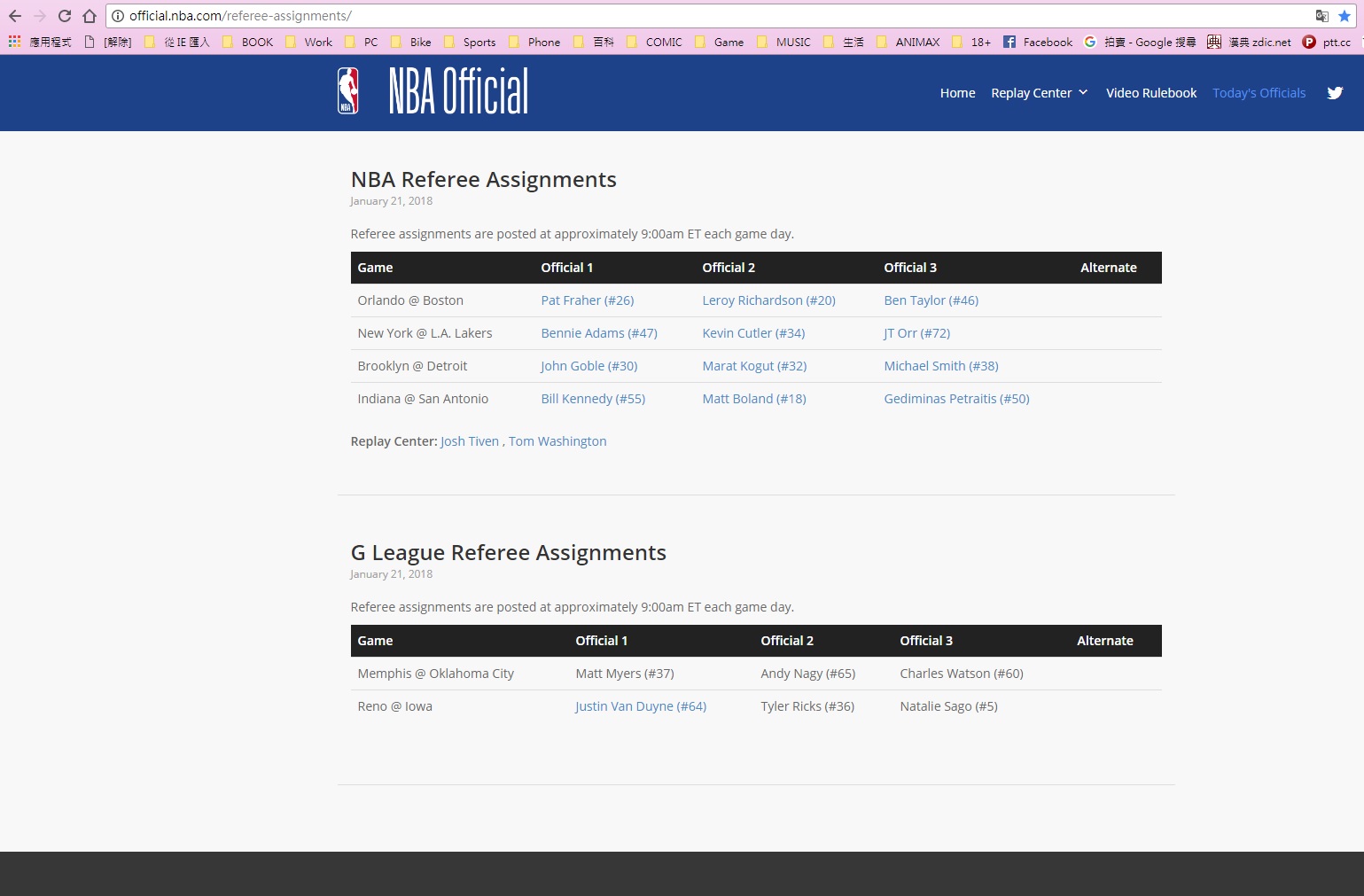Screen dimensions: 1364x896
Task: Open the BOOK bookmark folder
Action: coord(248,42)
